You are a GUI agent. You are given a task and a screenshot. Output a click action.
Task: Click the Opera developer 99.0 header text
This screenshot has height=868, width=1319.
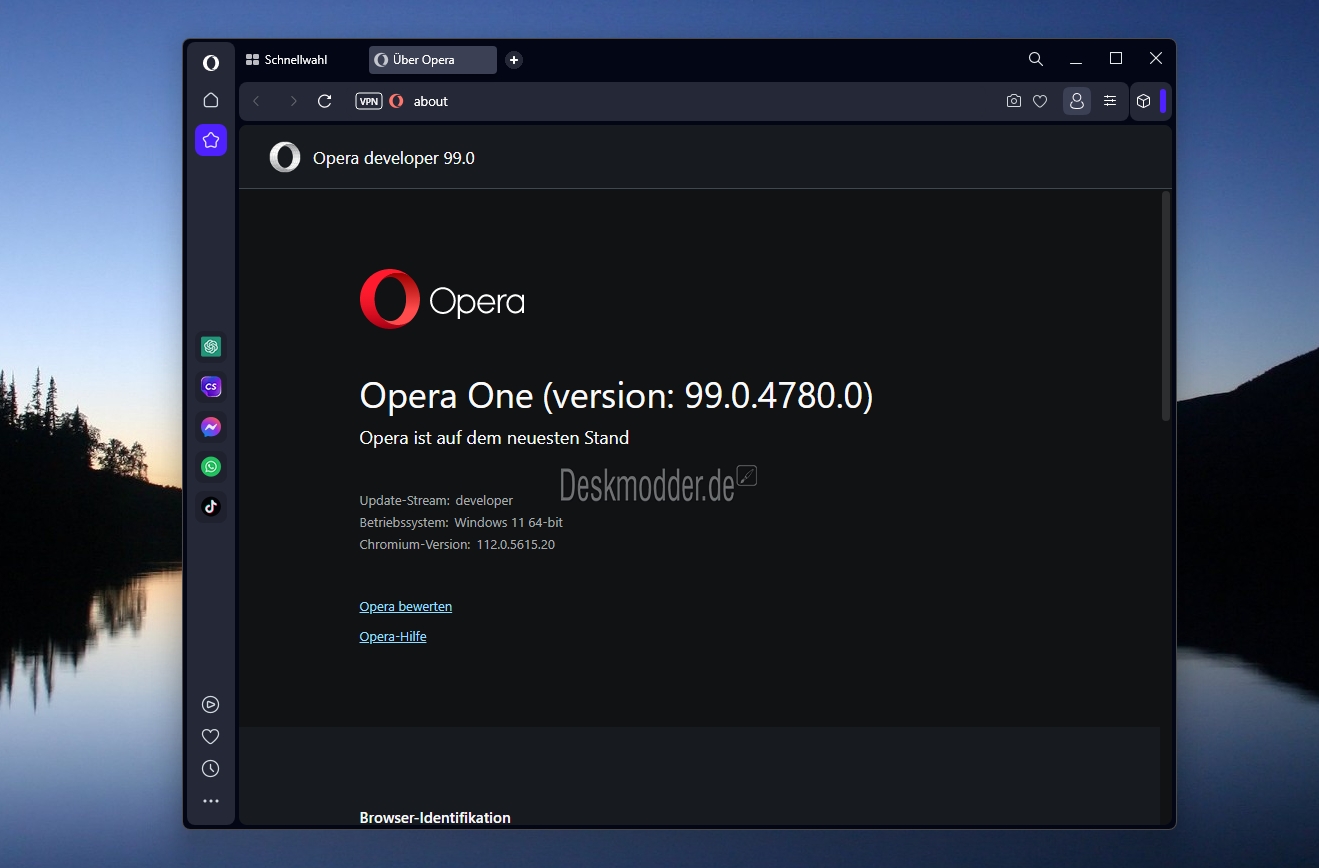coord(394,158)
